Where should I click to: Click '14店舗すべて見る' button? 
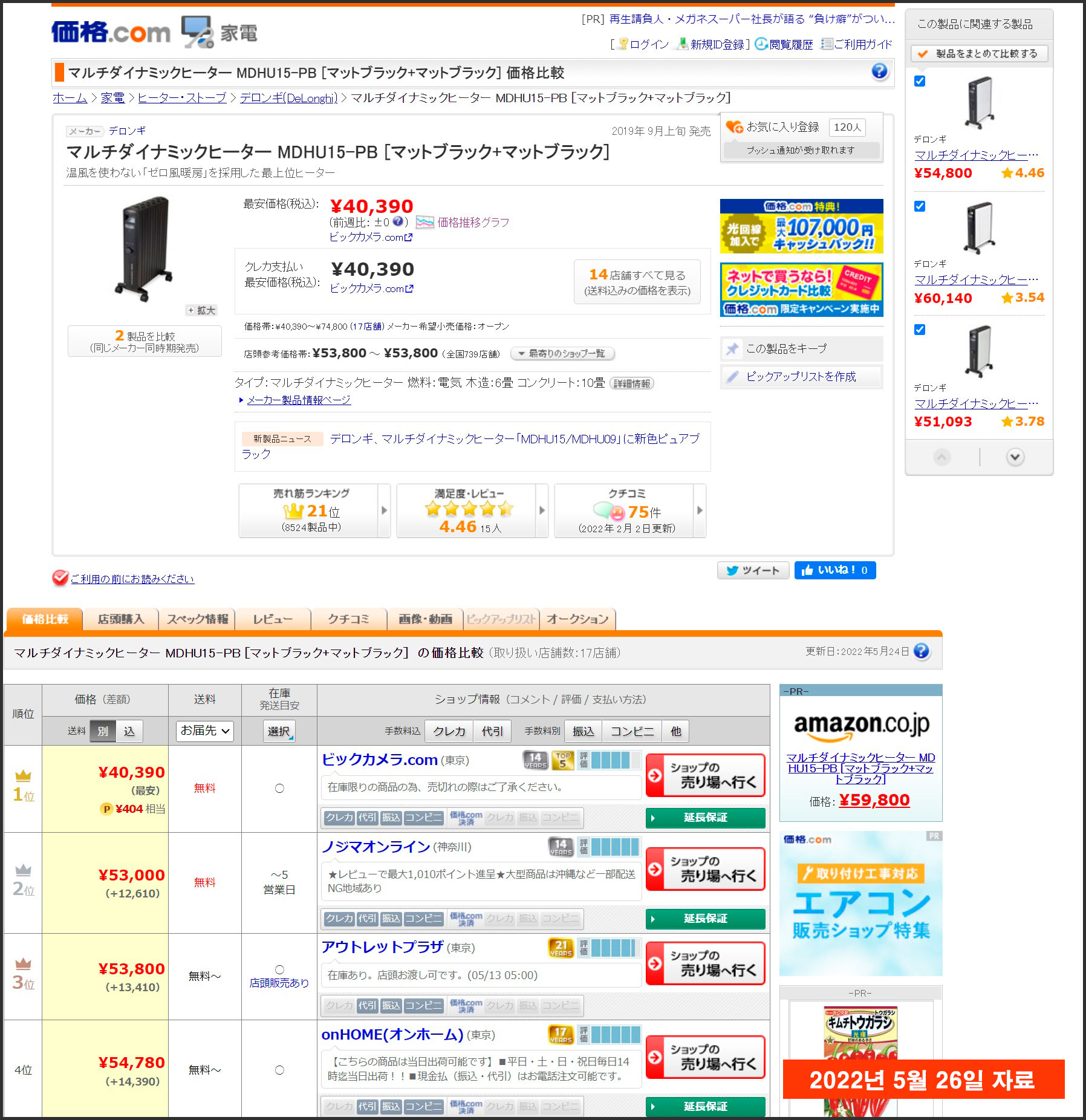[x=637, y=282]
